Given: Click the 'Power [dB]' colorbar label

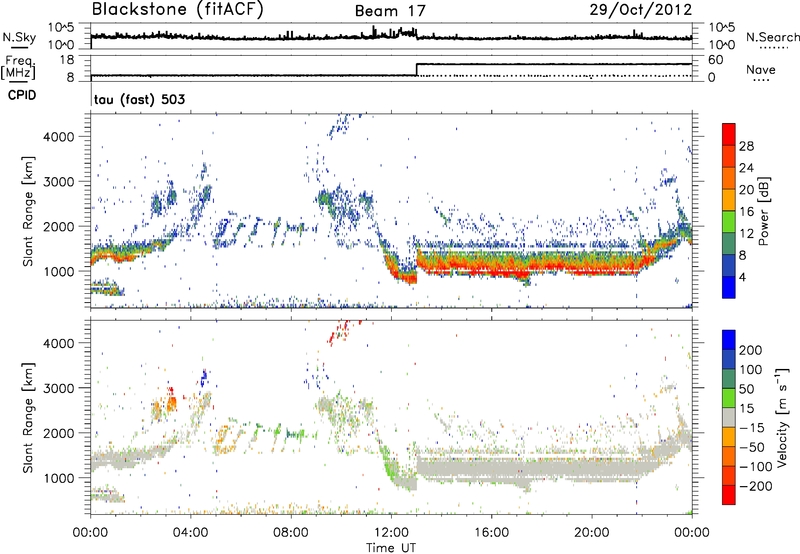Looking at the screenshot, I should click(x=763, y=211).
